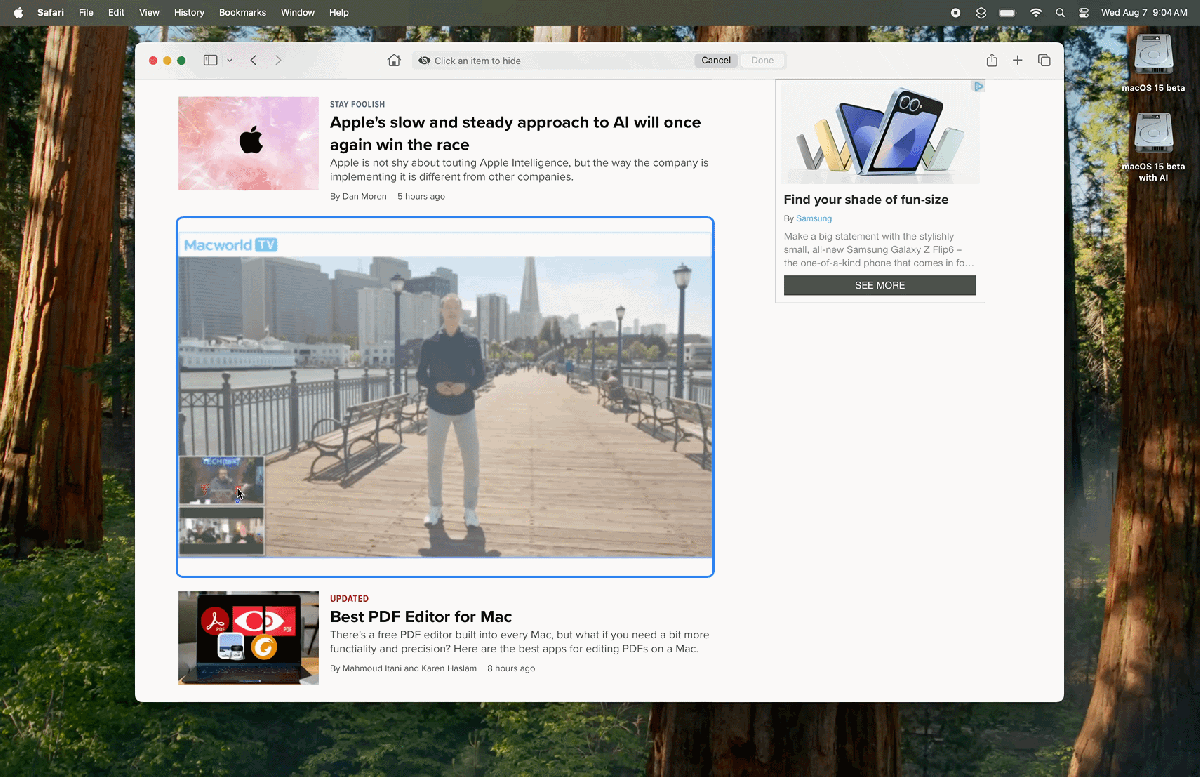The image size is (1200, 777).
Task: Click the PDF editor article thumbnail
Action: pos(248,638)
